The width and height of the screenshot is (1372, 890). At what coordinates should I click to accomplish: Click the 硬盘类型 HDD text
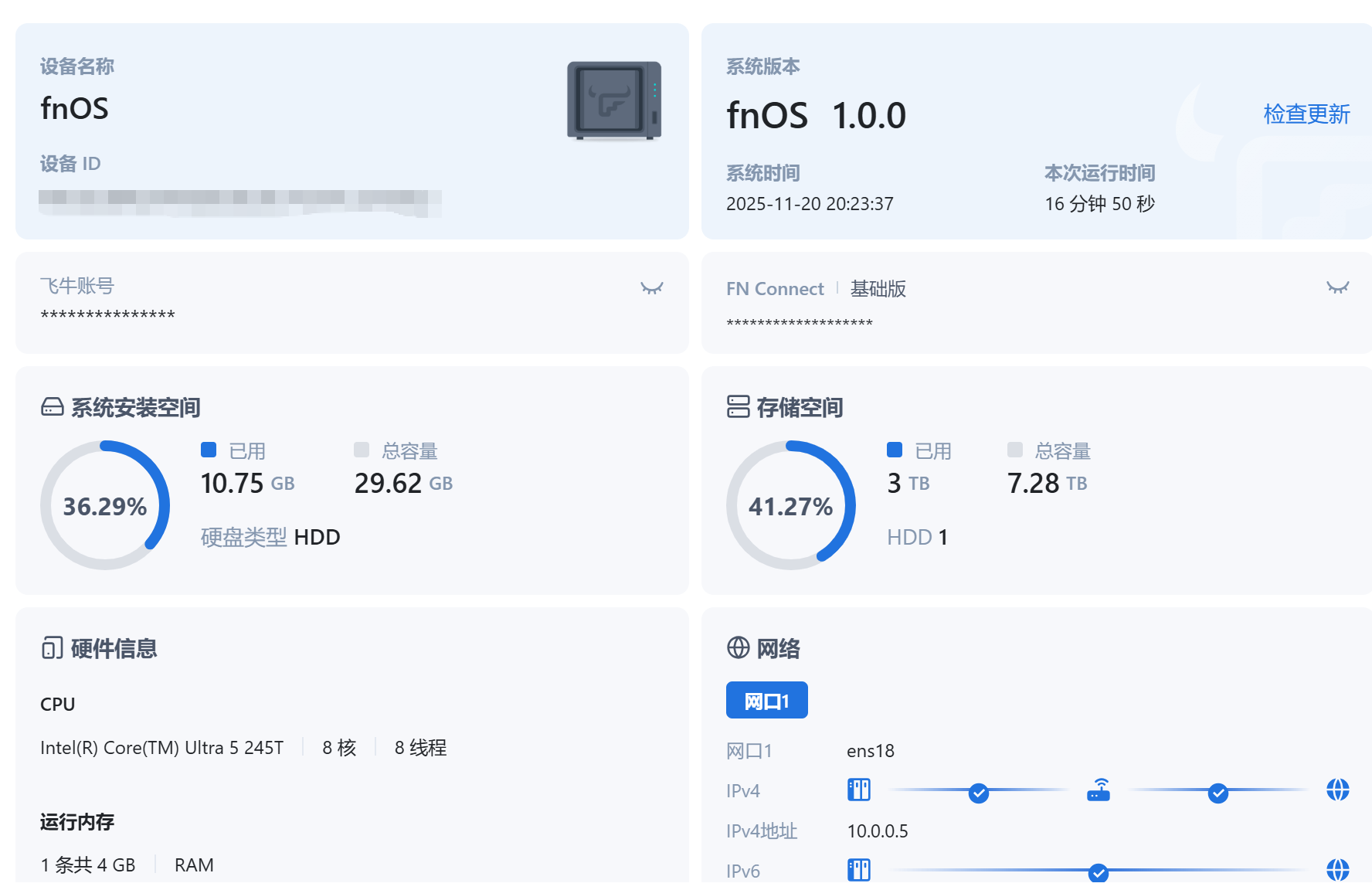[x=270, y=537]
